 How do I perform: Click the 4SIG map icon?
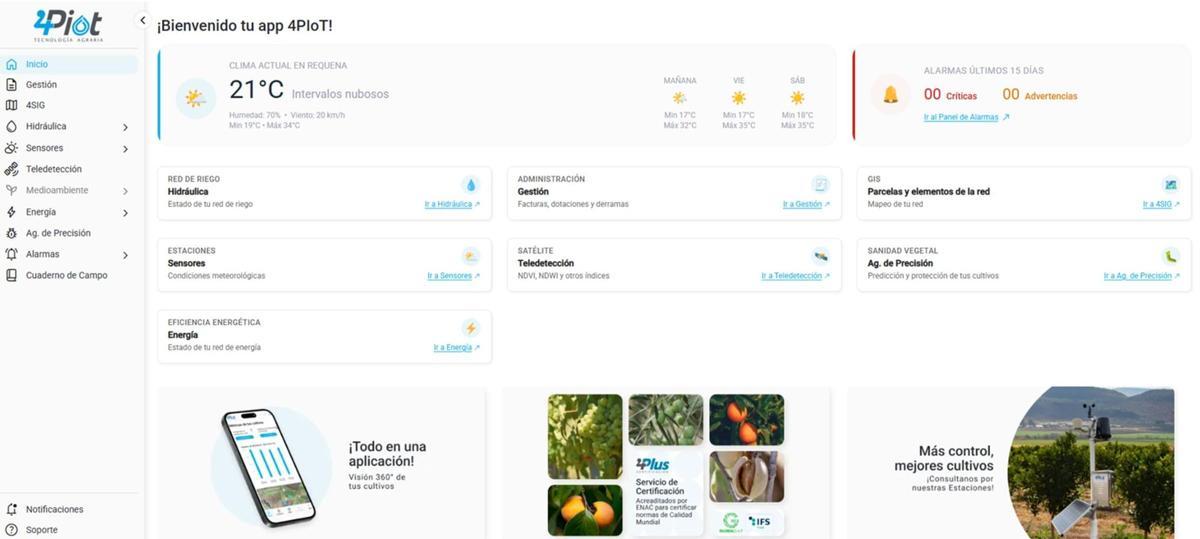coord(11,105)
